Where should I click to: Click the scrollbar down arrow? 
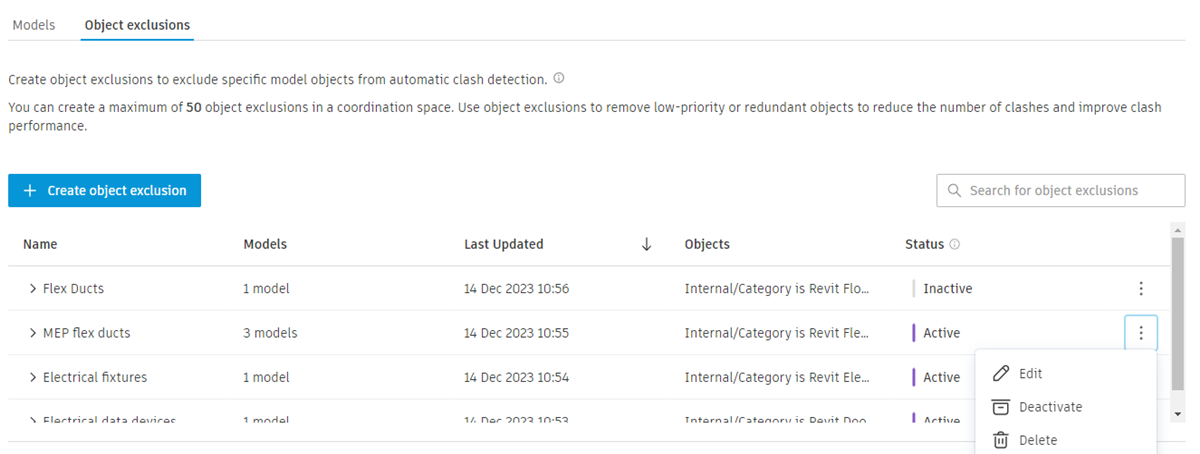click(1178, 413)
